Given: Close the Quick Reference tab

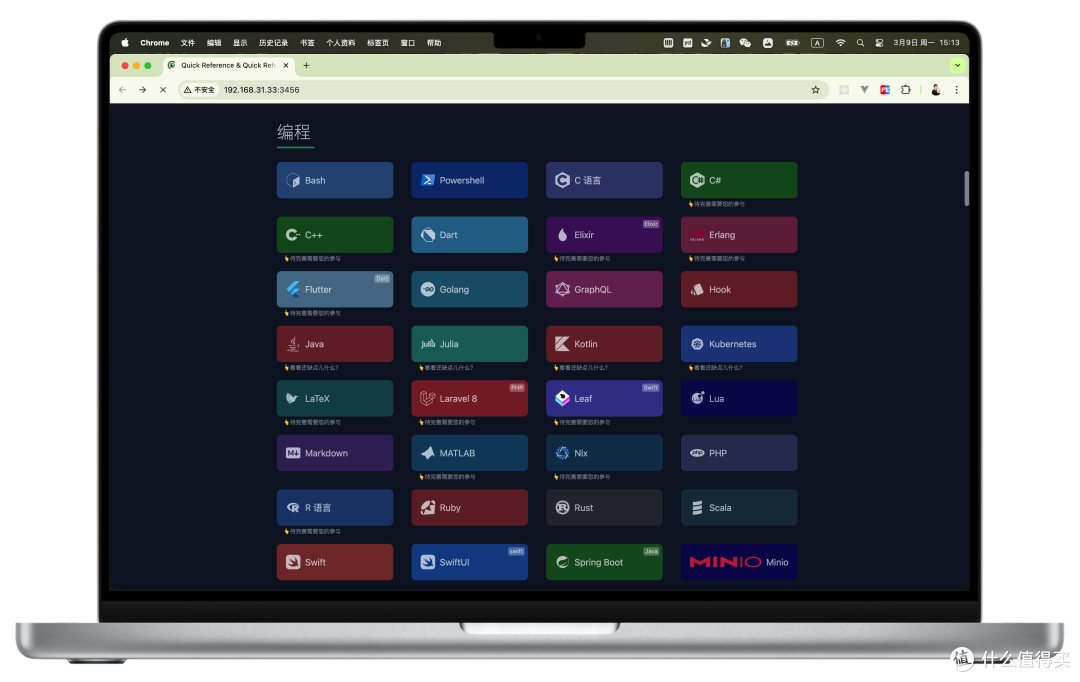Looking at the screenshot, I should click(x=286, y=65).
